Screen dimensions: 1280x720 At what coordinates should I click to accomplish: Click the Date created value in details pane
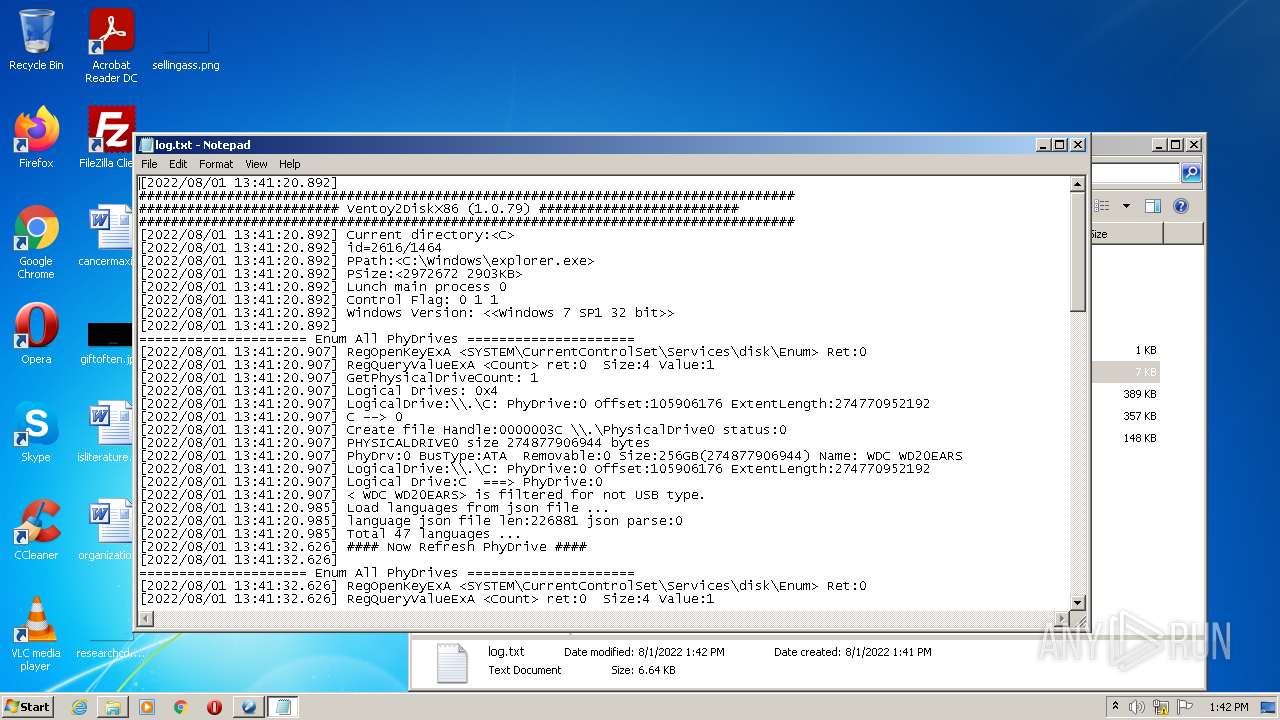pyautogui.click(x=888, y=652)
